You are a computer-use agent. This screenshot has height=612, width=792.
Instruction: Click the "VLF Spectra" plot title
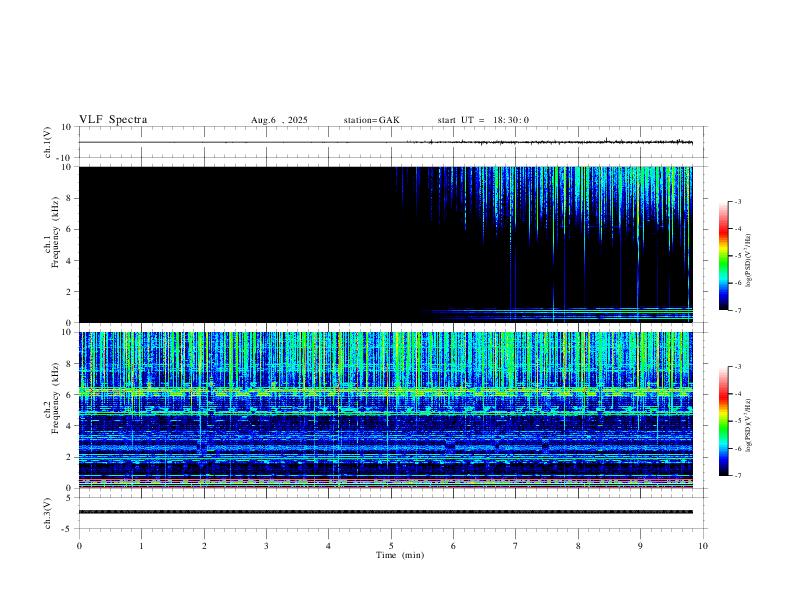coord(113,120)
